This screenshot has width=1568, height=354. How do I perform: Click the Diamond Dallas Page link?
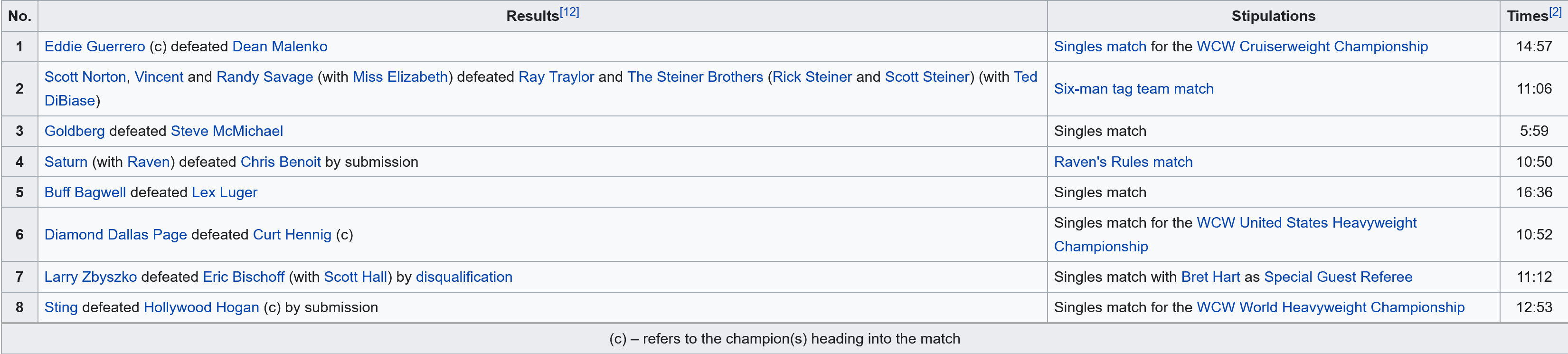coord(115,235)
